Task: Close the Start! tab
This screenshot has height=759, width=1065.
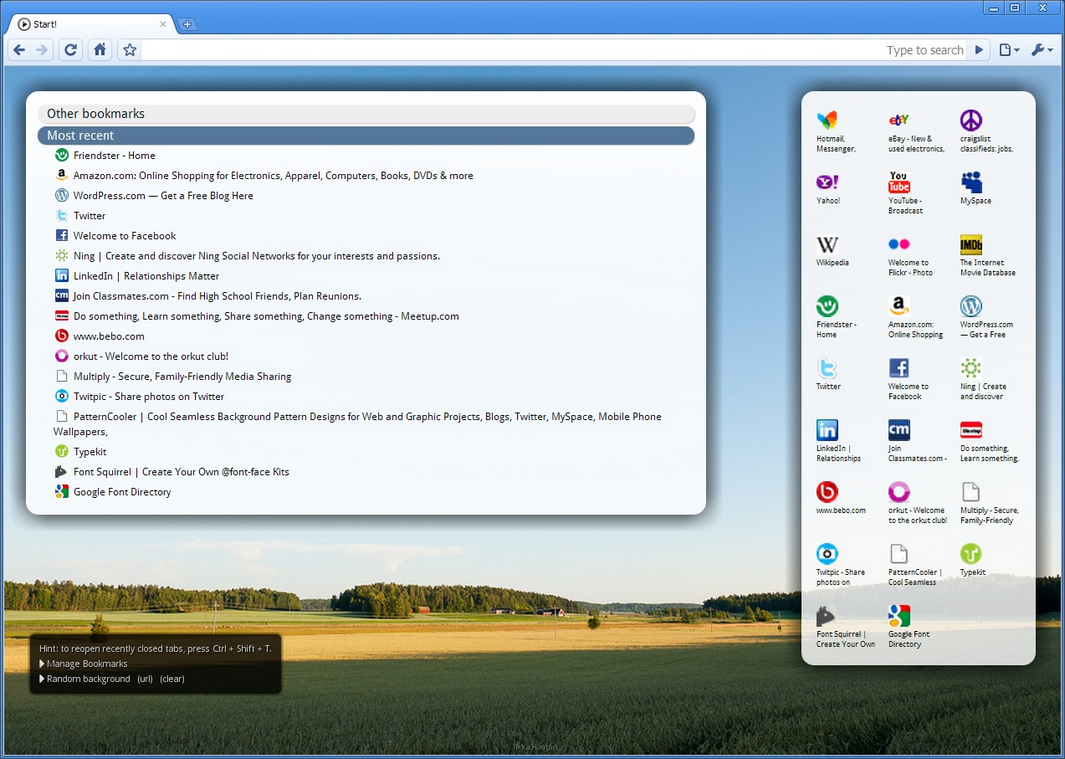Action: coord(163,24)
